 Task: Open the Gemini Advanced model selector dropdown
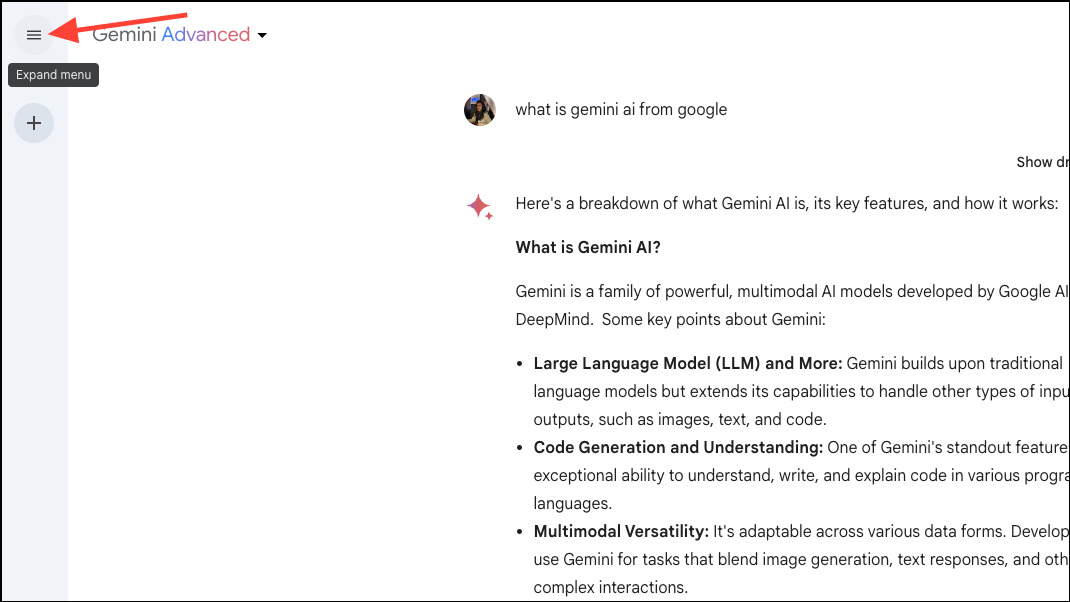tap(261, 34)
